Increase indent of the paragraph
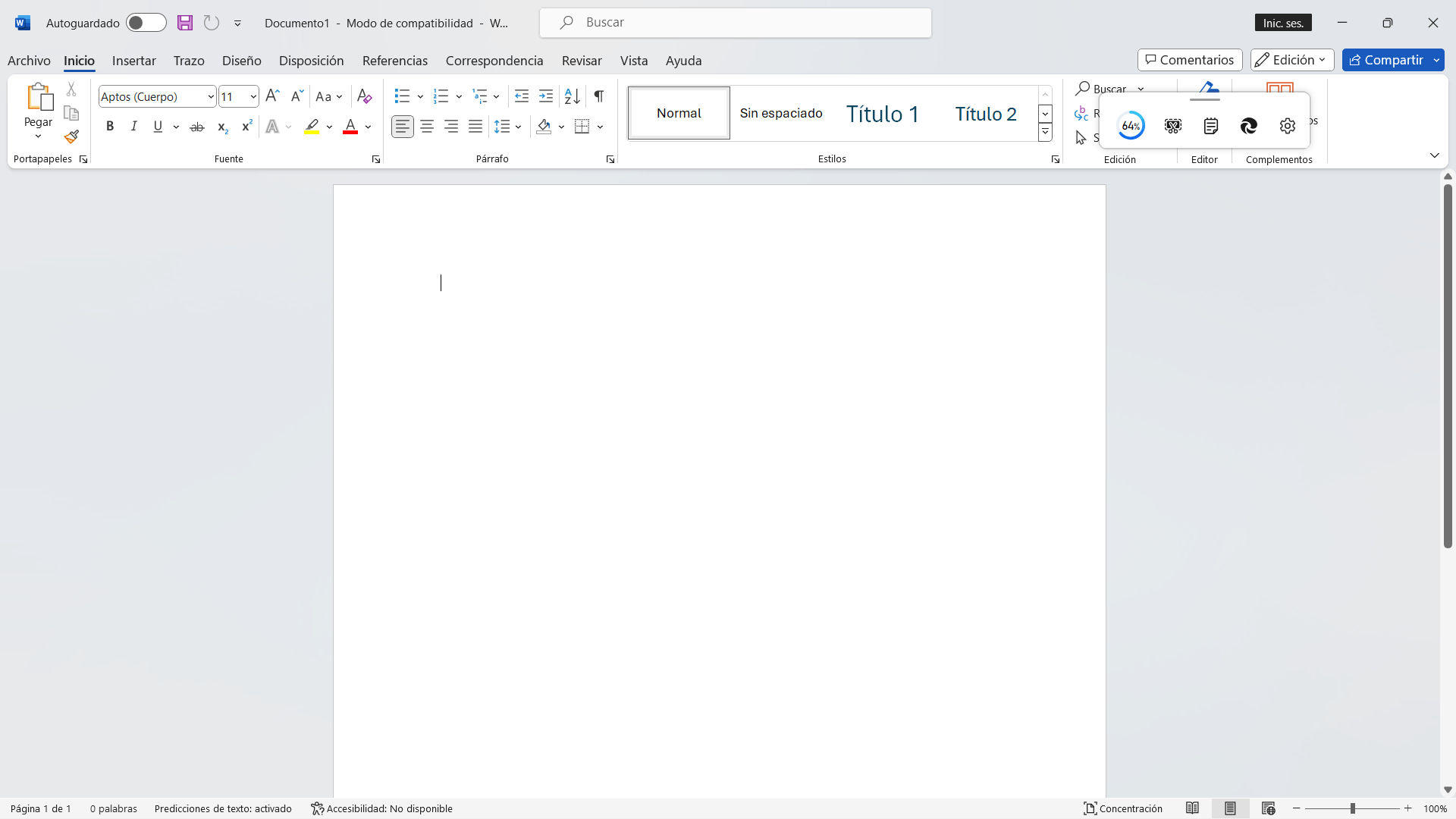The image size is (1456, 819). point(546,96)
